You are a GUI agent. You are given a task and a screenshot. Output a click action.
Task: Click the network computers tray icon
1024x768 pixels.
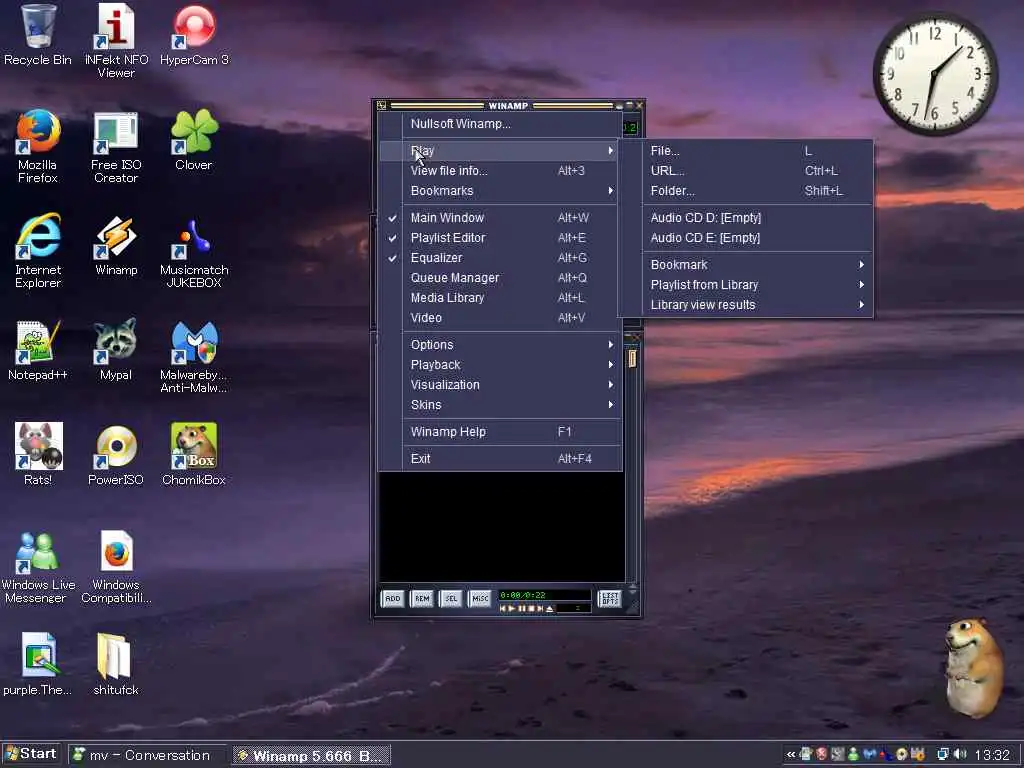[x=942, y=754]
